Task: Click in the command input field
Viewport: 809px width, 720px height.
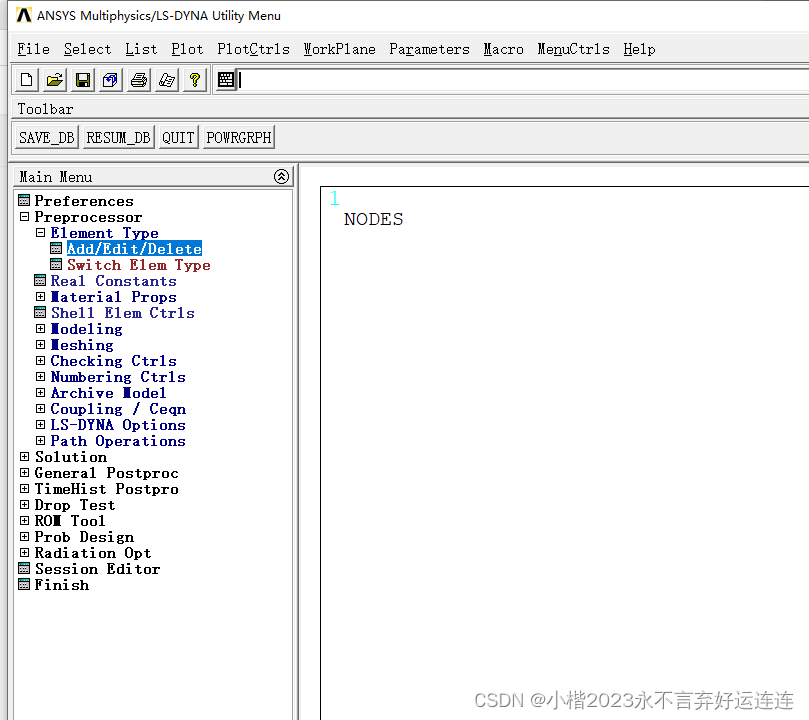Action: tap(523, 80)
